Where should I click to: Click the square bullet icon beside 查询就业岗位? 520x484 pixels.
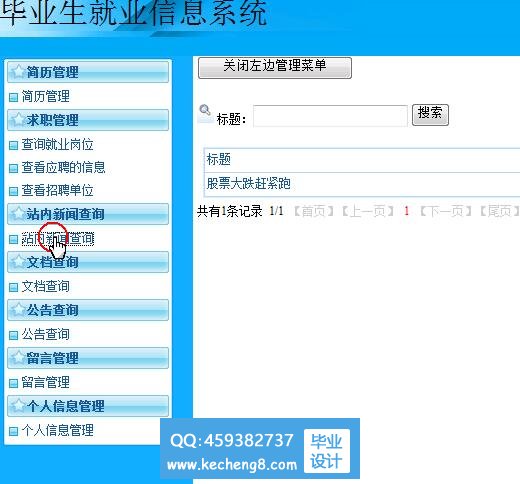13,145
